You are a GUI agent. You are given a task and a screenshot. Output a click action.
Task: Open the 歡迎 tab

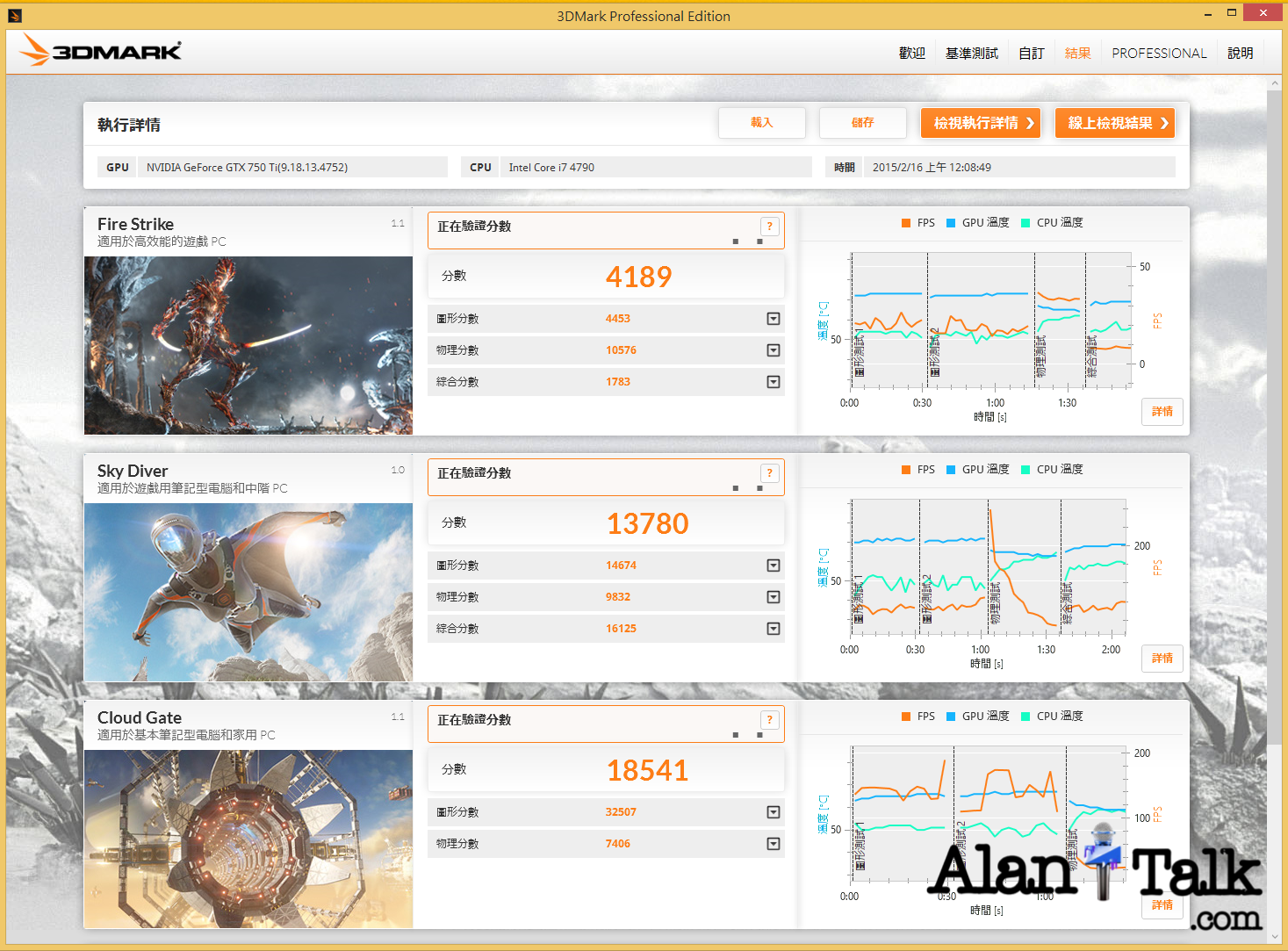click(x=912, y=53)
